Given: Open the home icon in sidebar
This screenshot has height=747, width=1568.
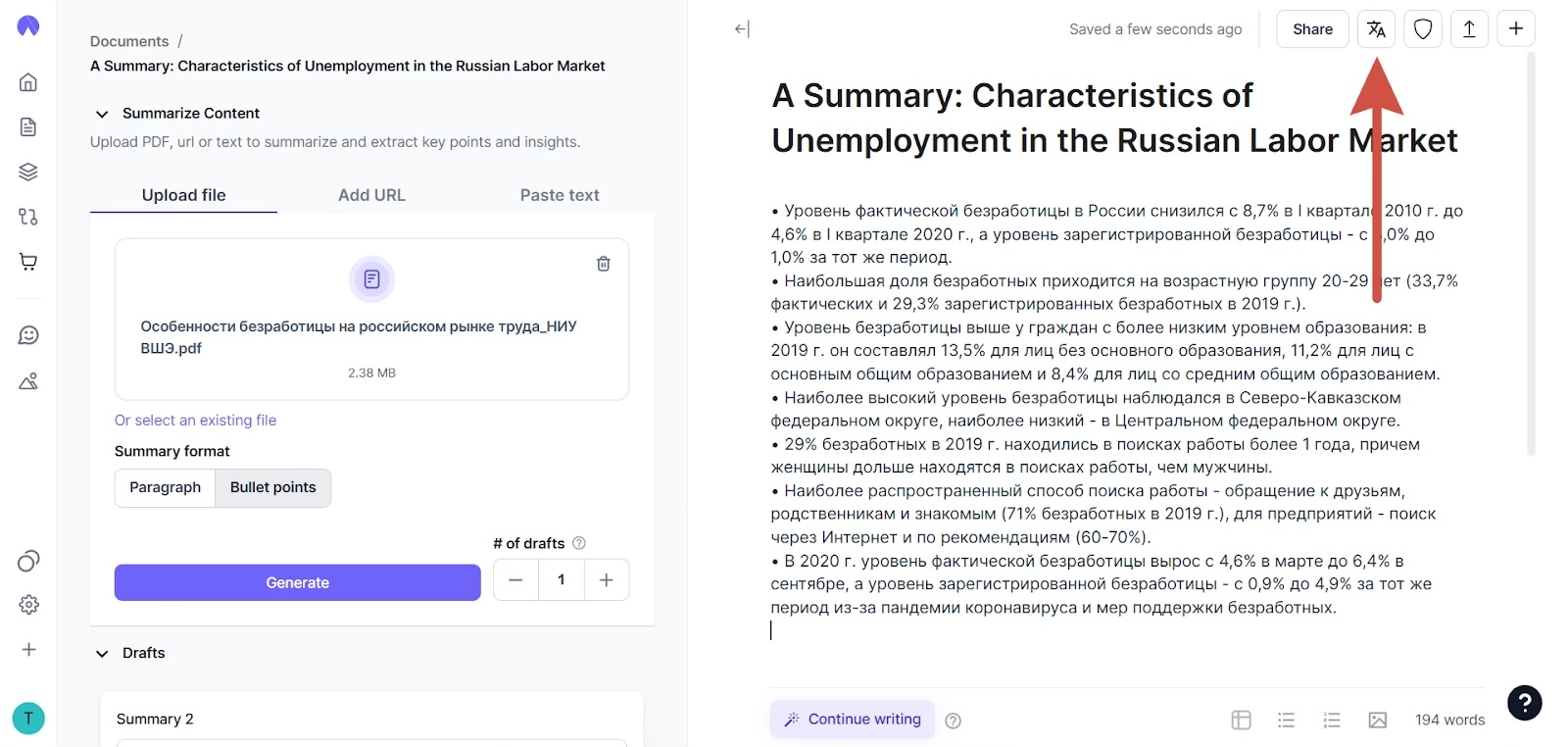Looking at the screenshot, I should pyautogui.click(x=28, y=82).
